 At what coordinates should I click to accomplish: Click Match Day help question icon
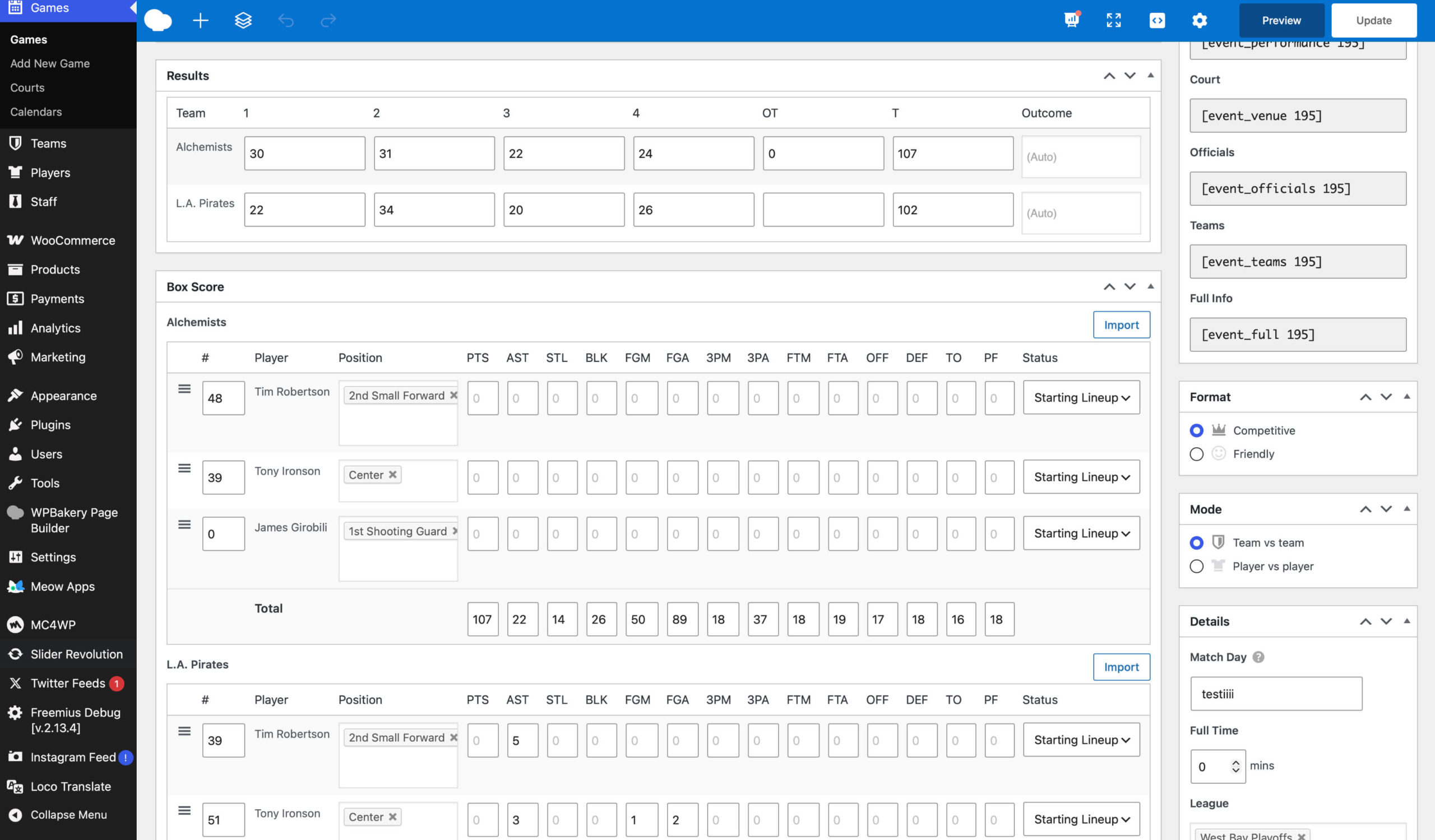[1258, 657]
